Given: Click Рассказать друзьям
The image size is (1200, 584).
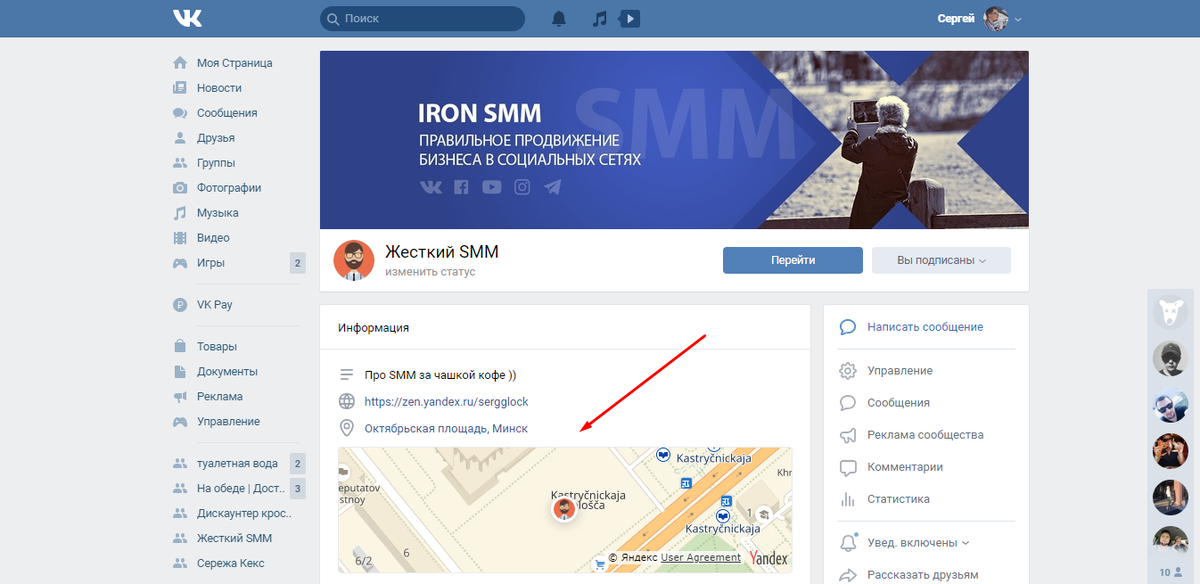Looking at the screenshot, I should (922, 575).
